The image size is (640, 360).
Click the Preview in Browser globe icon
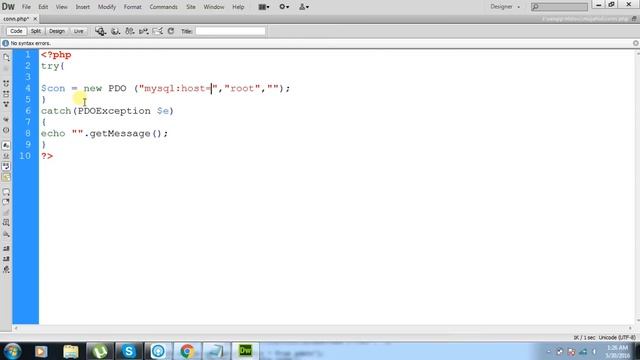pos(116,31)
